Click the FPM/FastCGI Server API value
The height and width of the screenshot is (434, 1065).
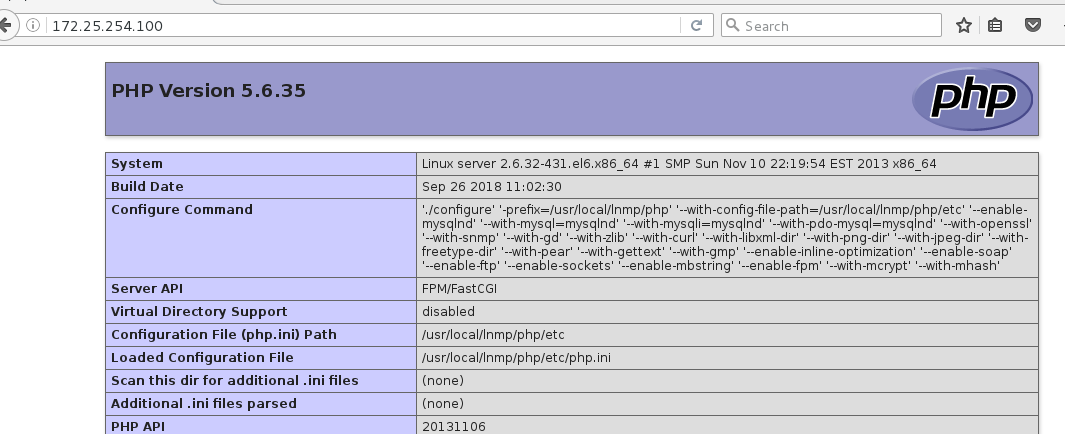(x=459, y=289)
